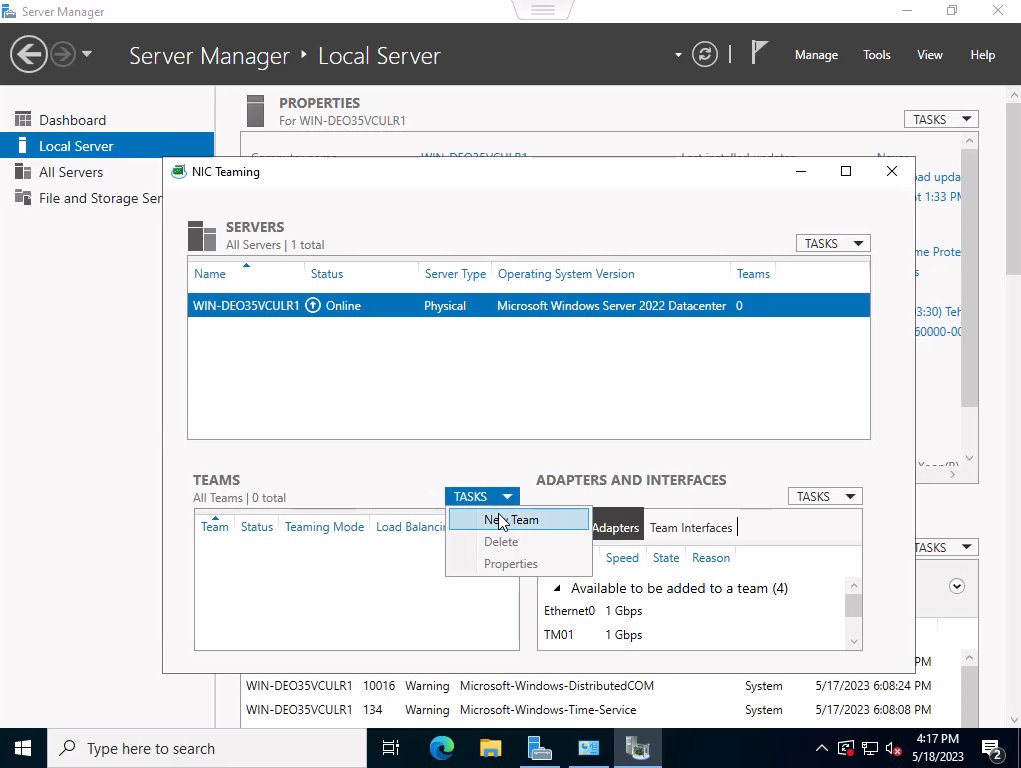Image resolution: width=1021 pixels, height=768 pixels.
Task: Select Local Server in the sidebar
Action: (x=107, y=146)
